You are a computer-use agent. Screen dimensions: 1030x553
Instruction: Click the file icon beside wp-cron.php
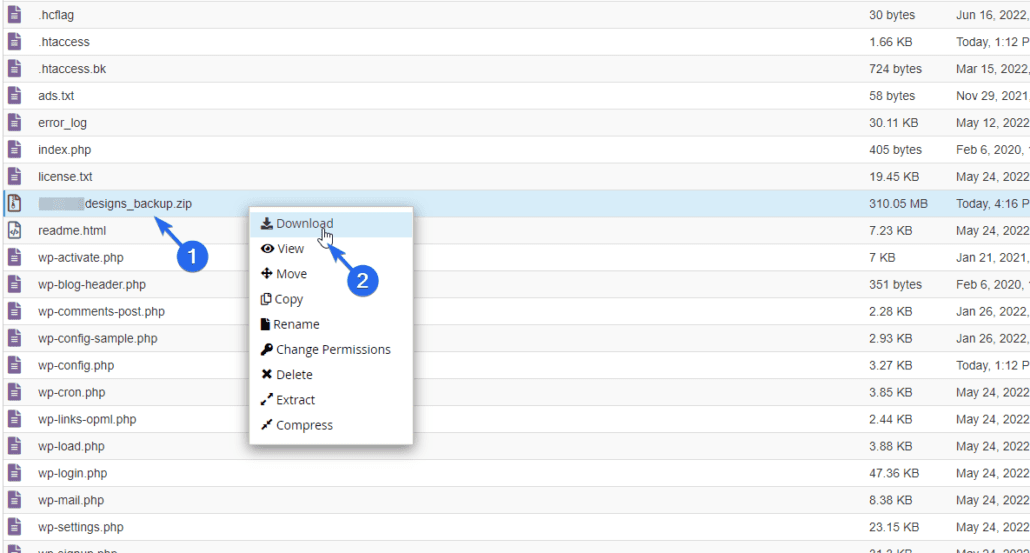pos(14,392)
